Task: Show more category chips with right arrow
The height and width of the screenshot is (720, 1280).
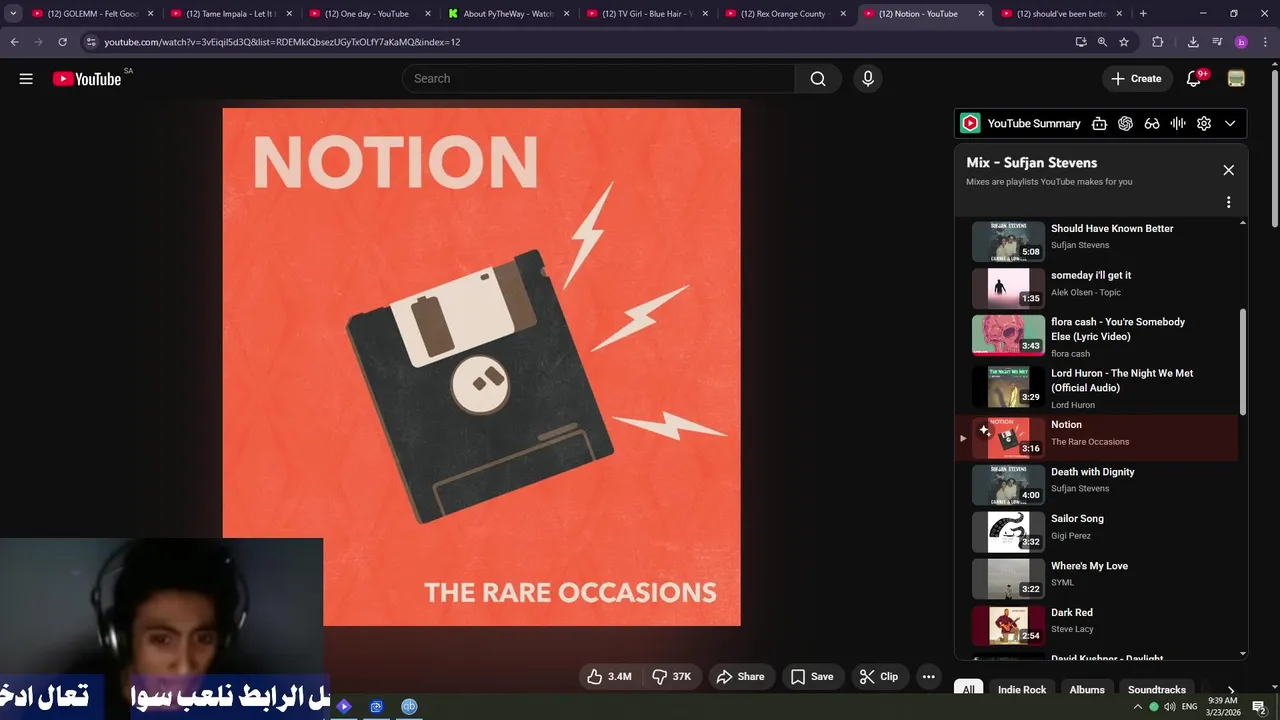Action: pyautogui.click(x=1231, y=690)
